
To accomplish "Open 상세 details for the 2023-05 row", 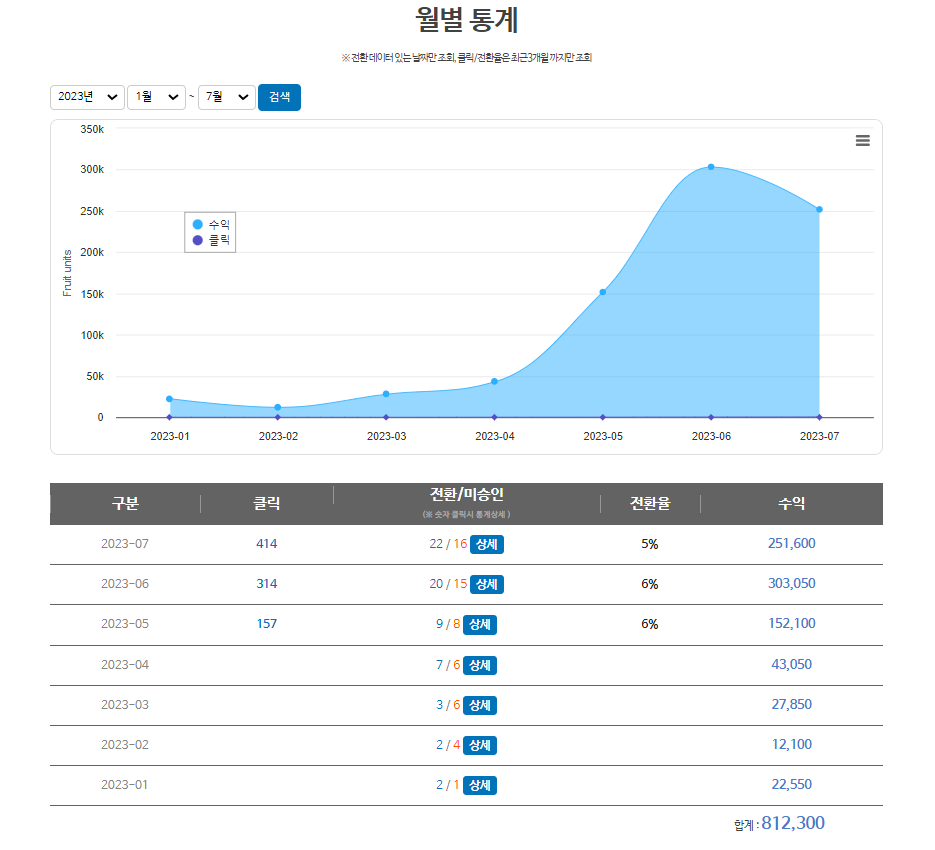I will pyautogui.click(x=478, y=624).
